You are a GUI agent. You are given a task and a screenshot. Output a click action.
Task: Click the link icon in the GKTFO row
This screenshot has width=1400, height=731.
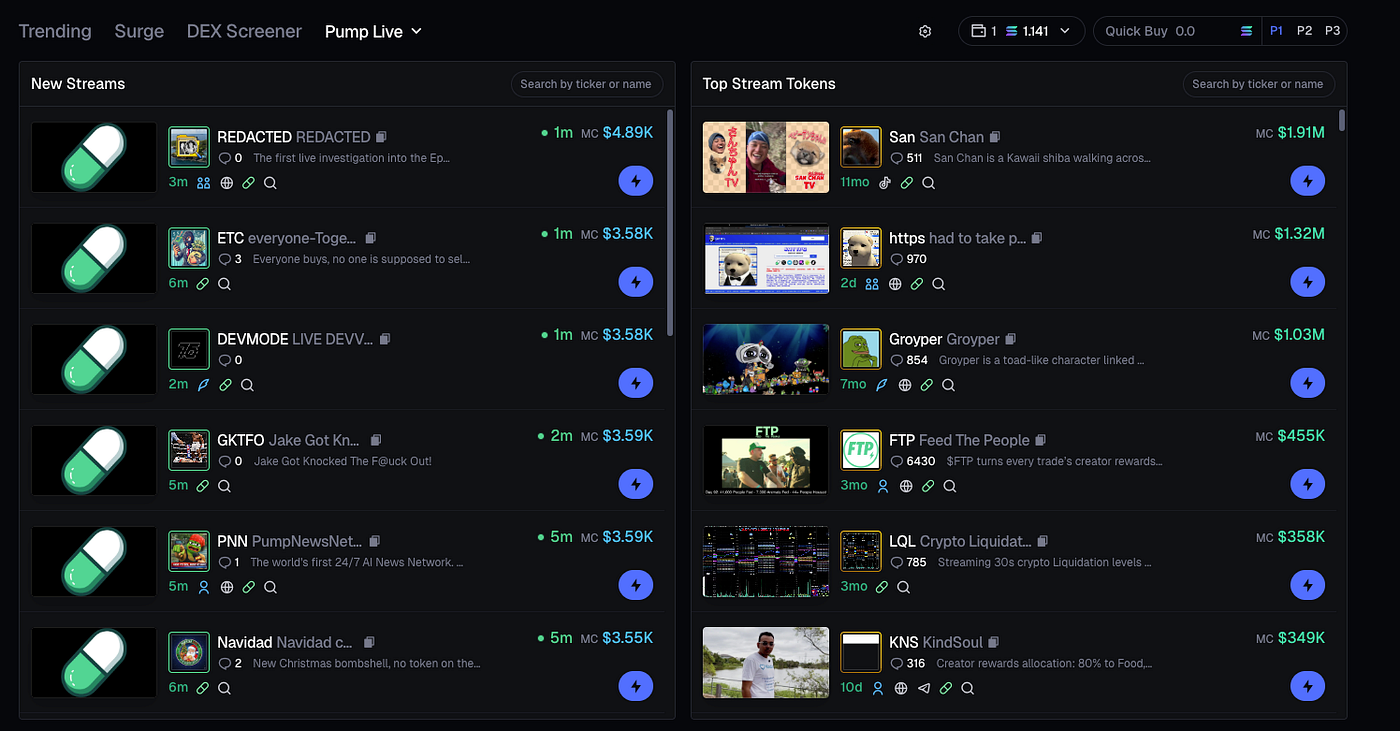pyautogui.click(x=203, y=486)
